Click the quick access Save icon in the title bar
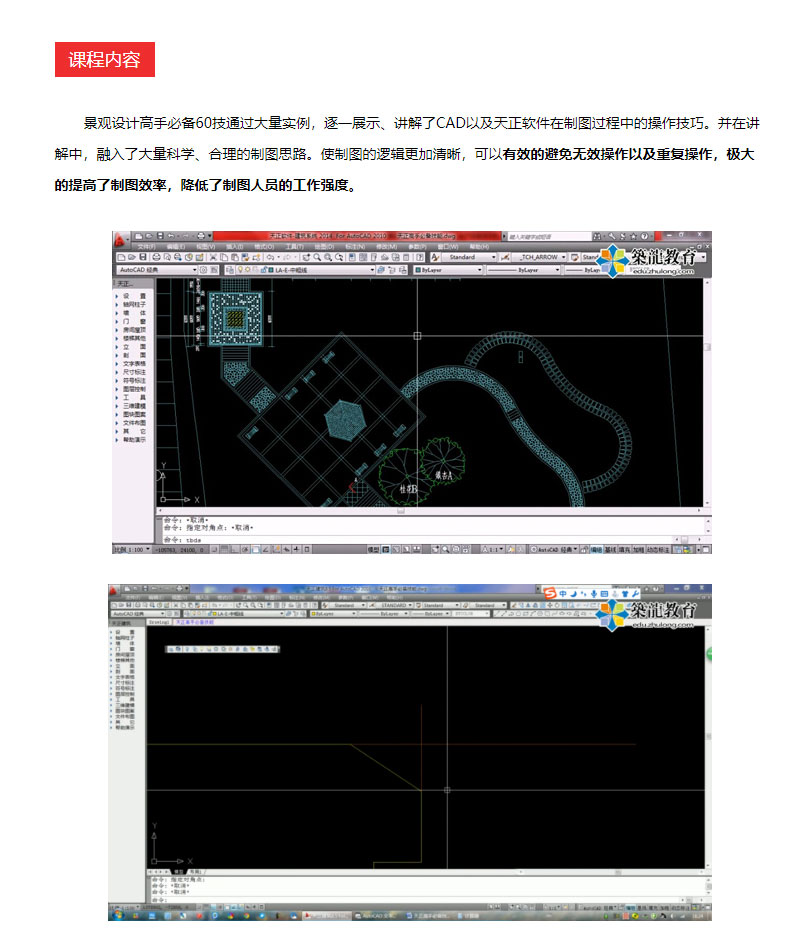This screenshot has width=810, height=948. pos(160,236)
